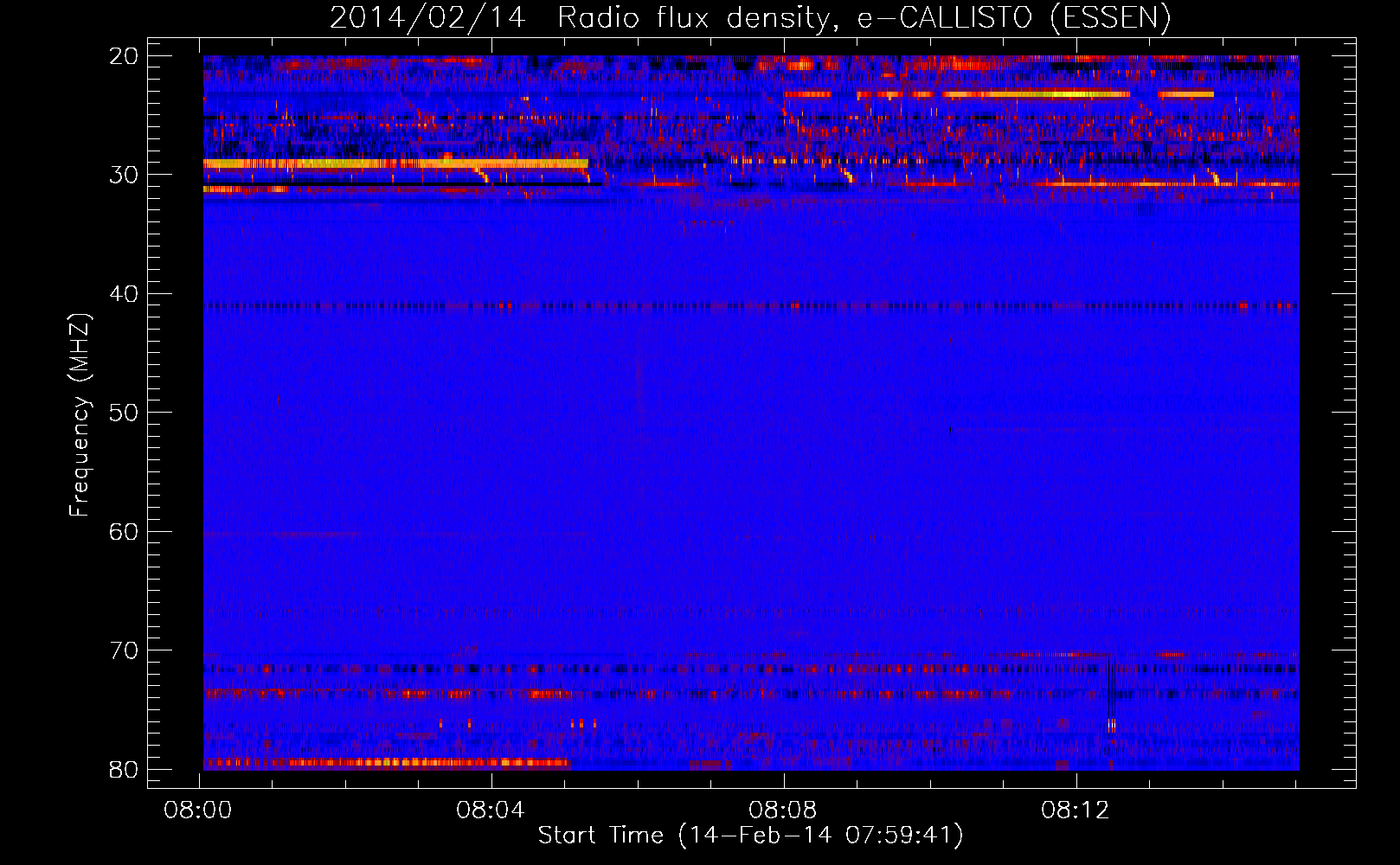This screenshot has height=865, width=1400.
Task: Click the time tick label "08:12"
Action: coord(1076,811)
